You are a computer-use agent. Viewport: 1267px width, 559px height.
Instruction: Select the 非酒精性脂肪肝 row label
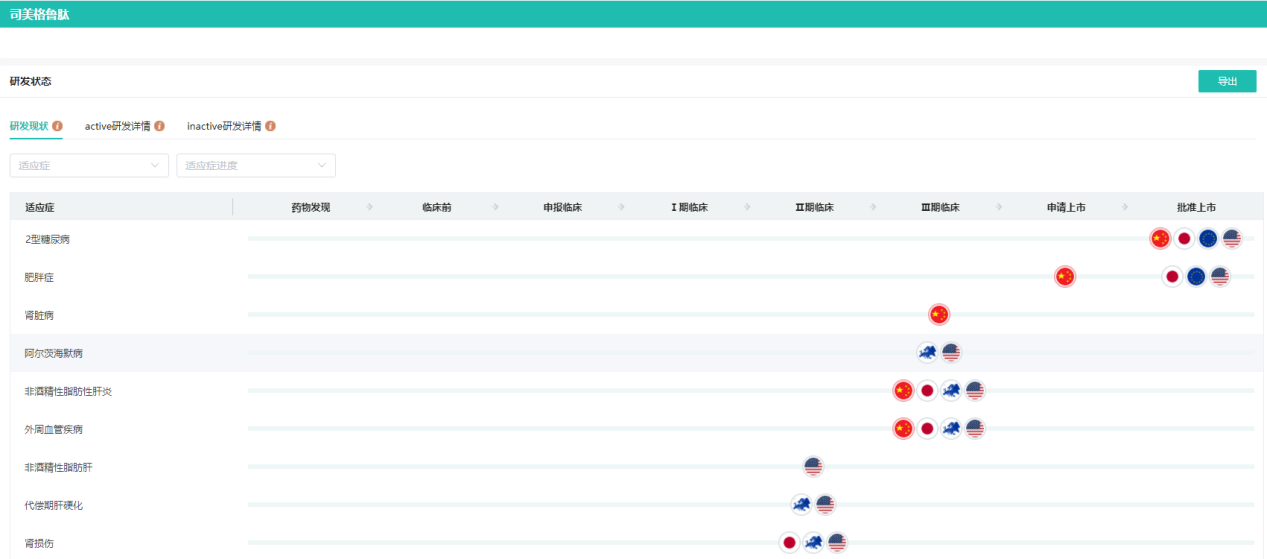coord(59,467)
